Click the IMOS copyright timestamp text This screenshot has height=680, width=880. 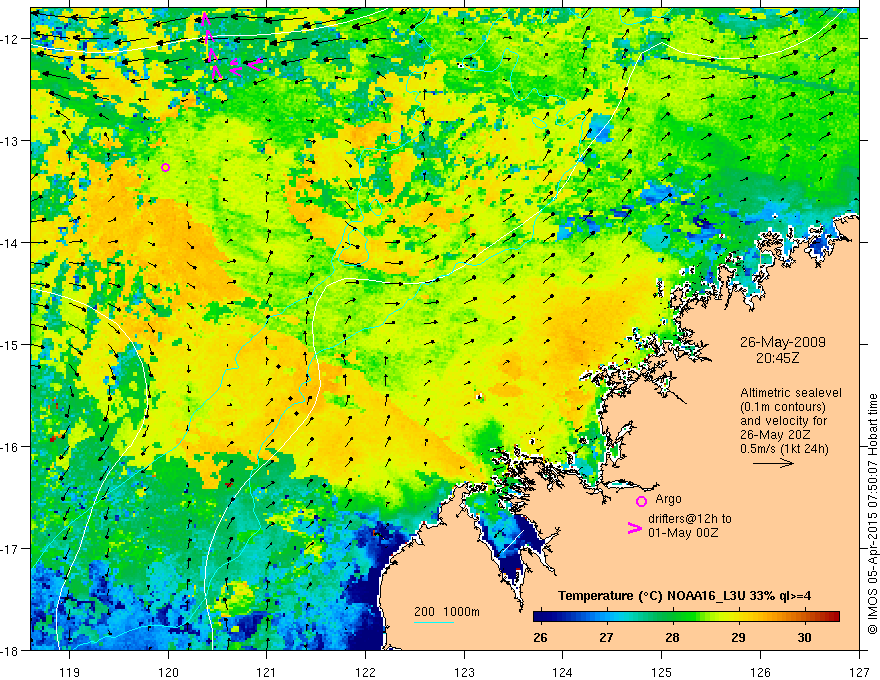tap(872, 514)
